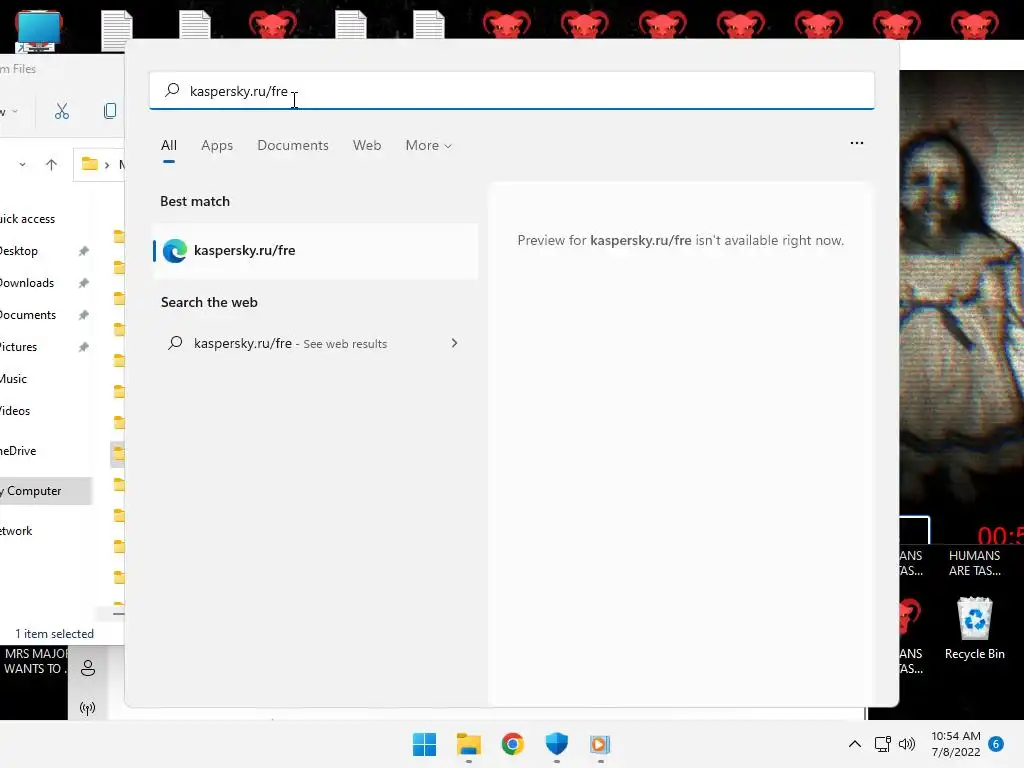
Task: Open notification center badge 6
Action: (x=996, y=744)
